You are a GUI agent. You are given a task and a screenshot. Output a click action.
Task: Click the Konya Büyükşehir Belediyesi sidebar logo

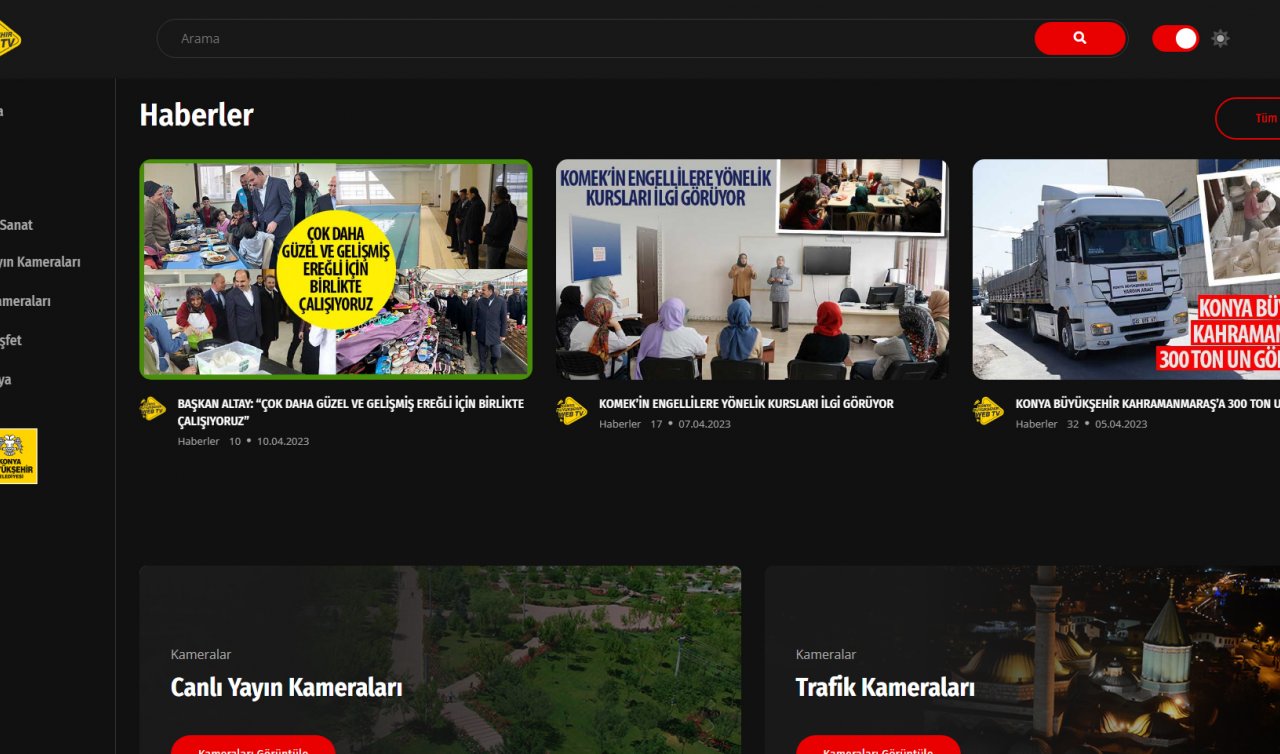coord(18,456)
